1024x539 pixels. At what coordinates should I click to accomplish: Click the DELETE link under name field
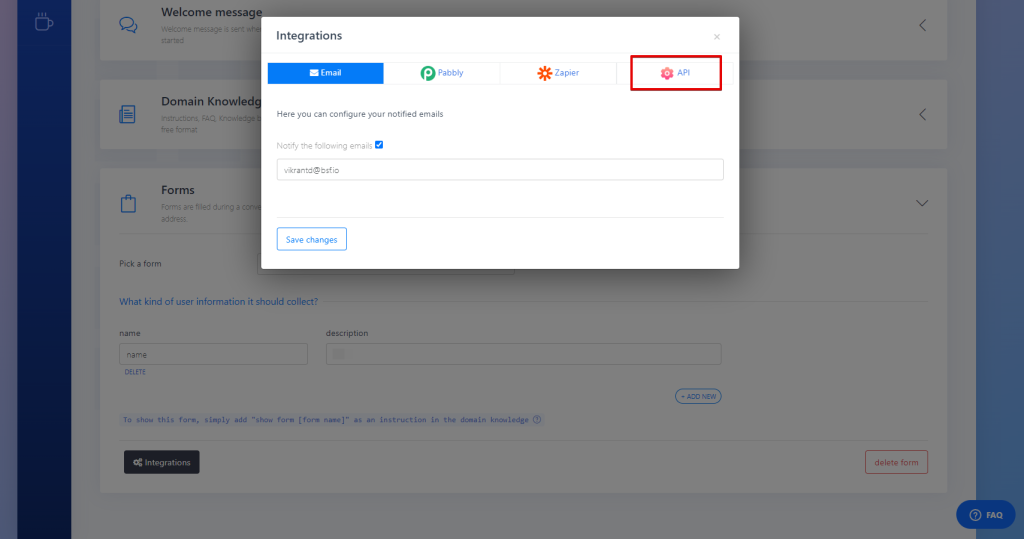tap(135, 372)
